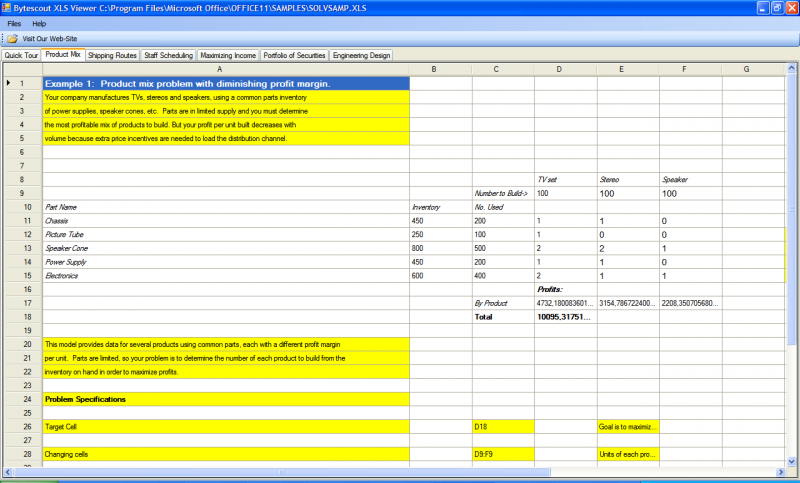The width and height of the screenshot is (800, 483).
Task: Click the vertical scrollbar up arrow
Action: pyautogui.click(x=791, y=68)
